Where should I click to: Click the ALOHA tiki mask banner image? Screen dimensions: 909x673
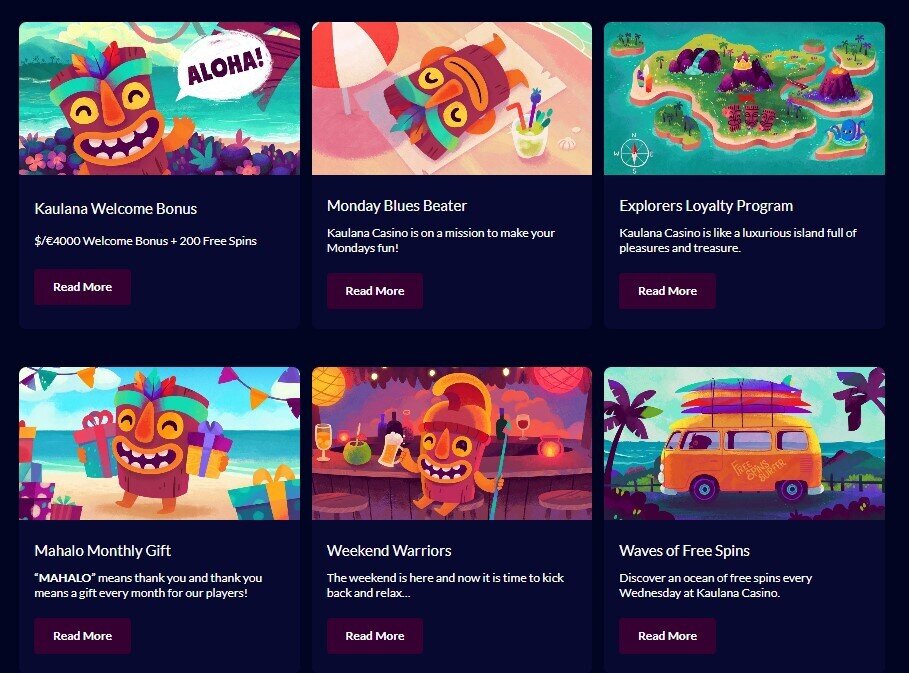click(159, 99)
